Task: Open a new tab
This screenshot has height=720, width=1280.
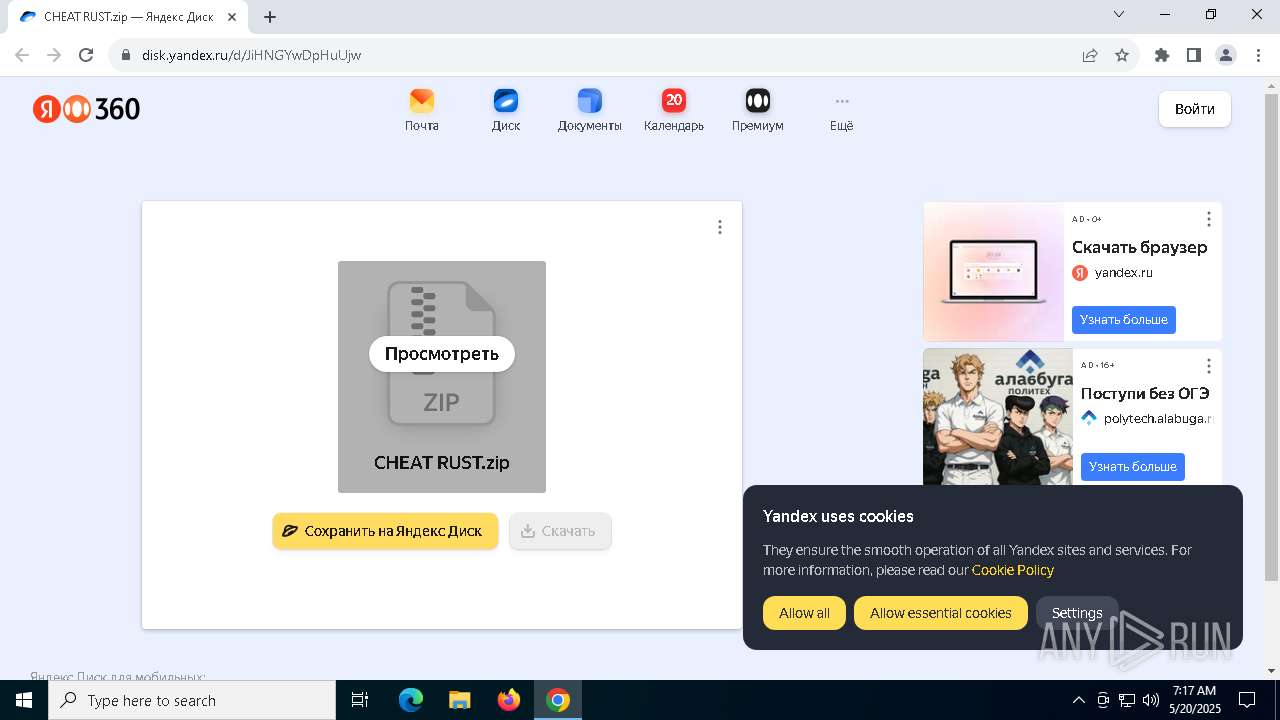Action: [x=270, y=17]
